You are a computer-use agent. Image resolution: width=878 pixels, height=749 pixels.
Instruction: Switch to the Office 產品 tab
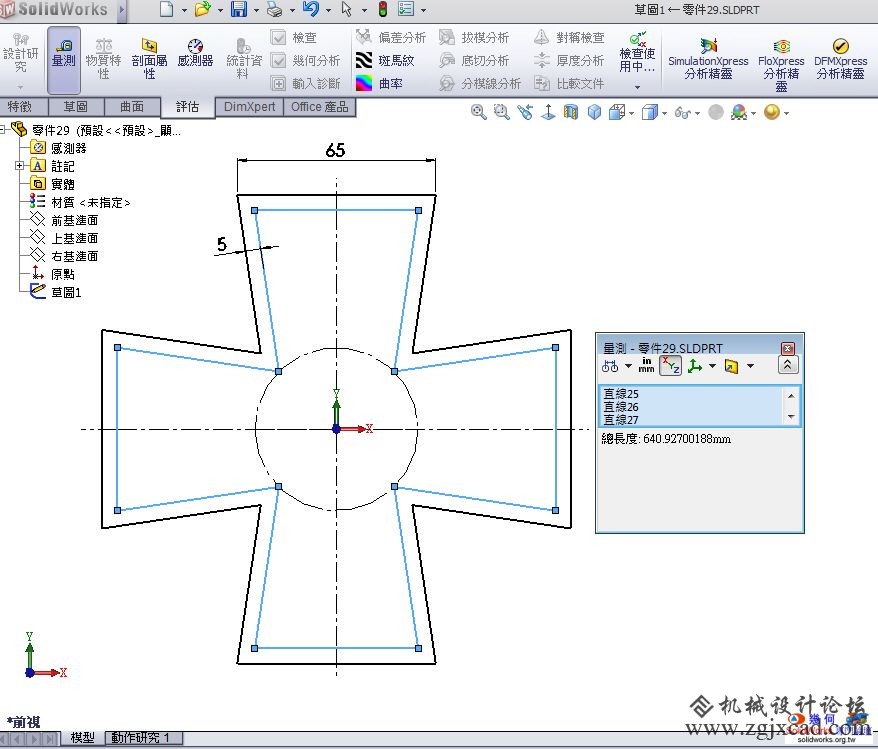pos(320,106)
